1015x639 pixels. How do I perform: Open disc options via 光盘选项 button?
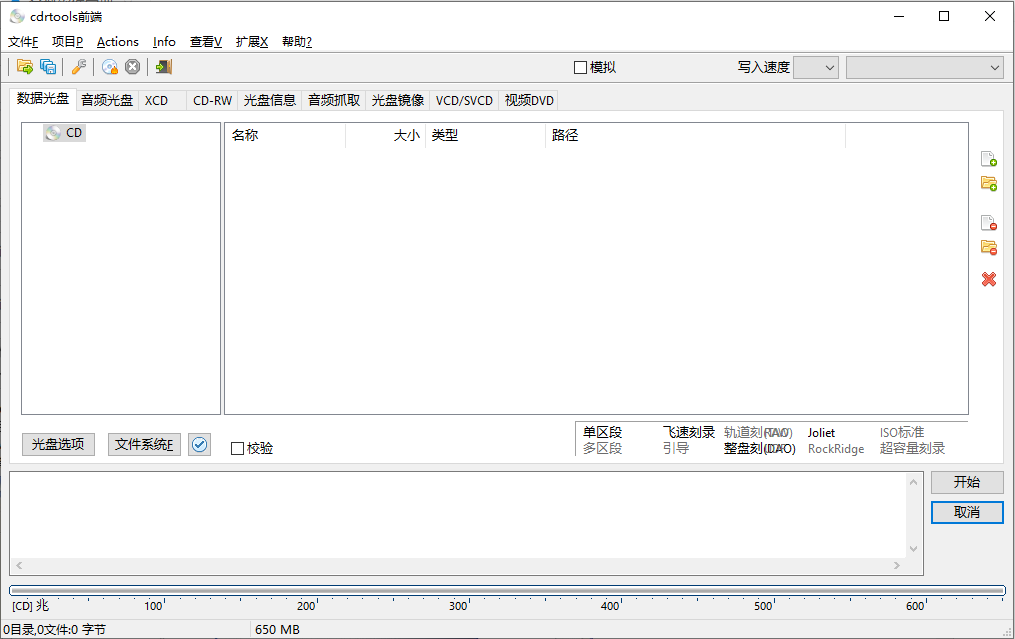coord(57,444)
